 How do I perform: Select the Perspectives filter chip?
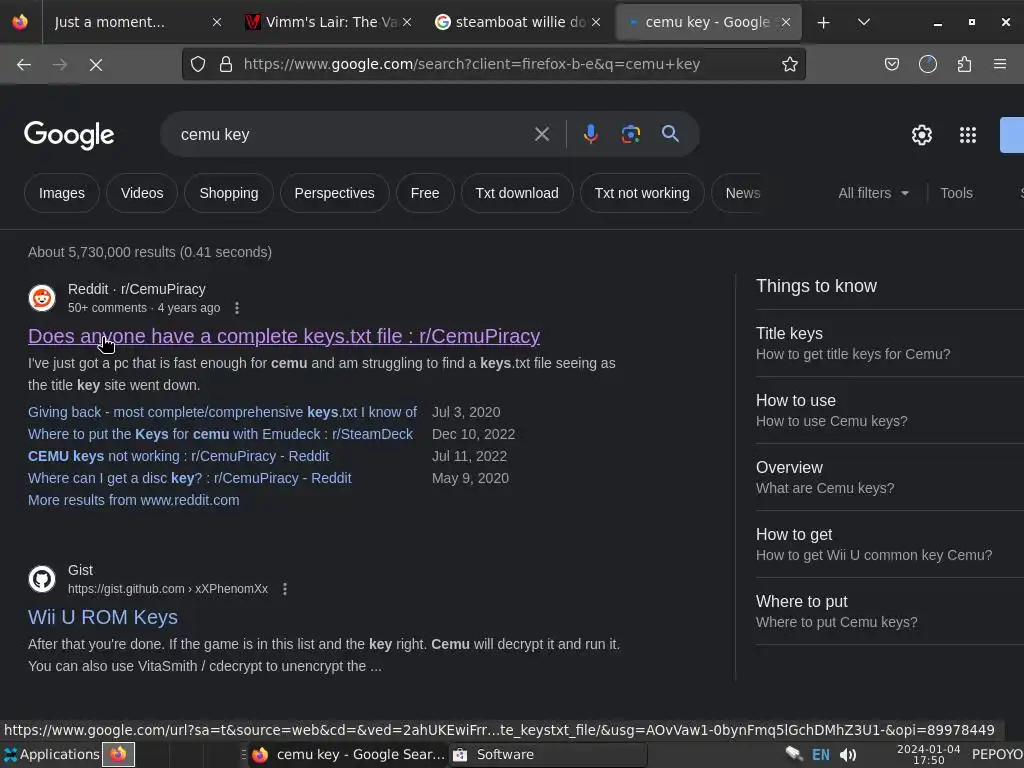[x=334, y=193]
